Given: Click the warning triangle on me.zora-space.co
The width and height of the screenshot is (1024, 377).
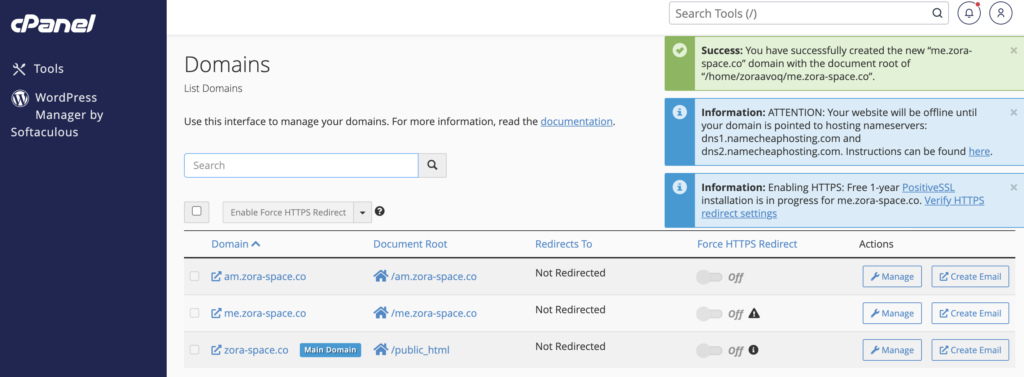Looking at the screenshot, I should pos(754,313).
